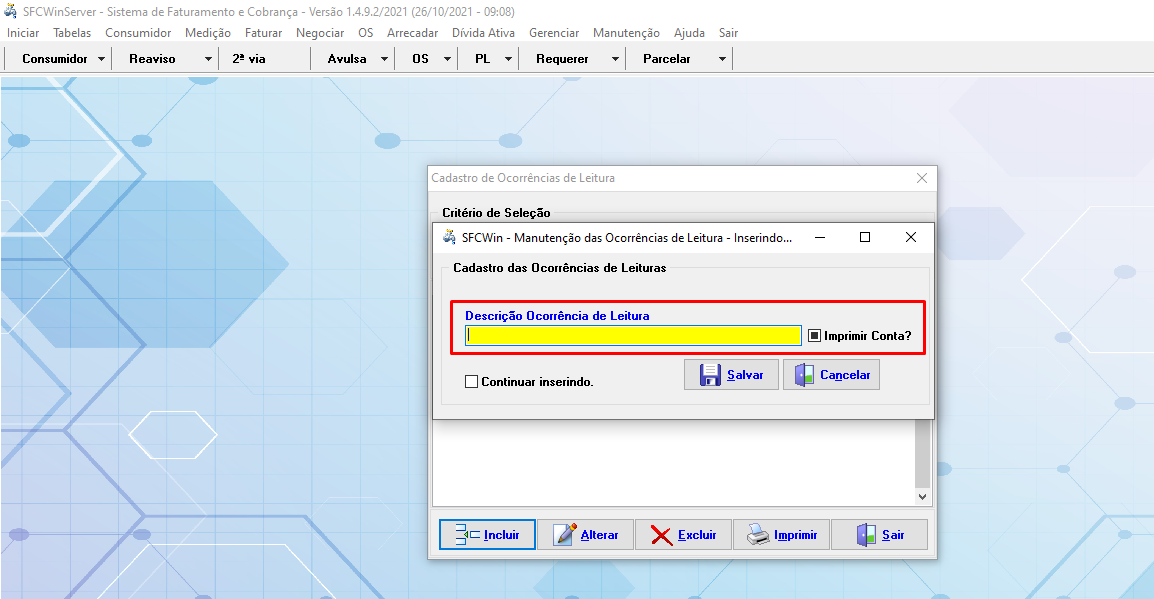
Task: Expand the Reaviso dropdown arrow
Action: point(206,58)
